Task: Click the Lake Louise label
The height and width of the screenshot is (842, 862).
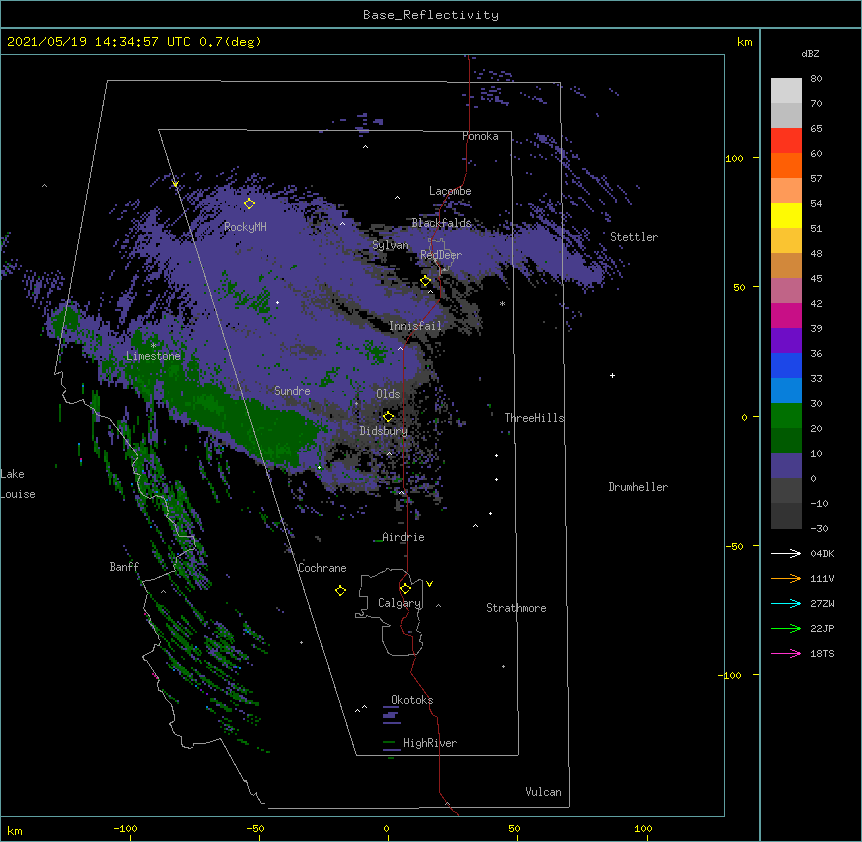Action: [18, 484]
